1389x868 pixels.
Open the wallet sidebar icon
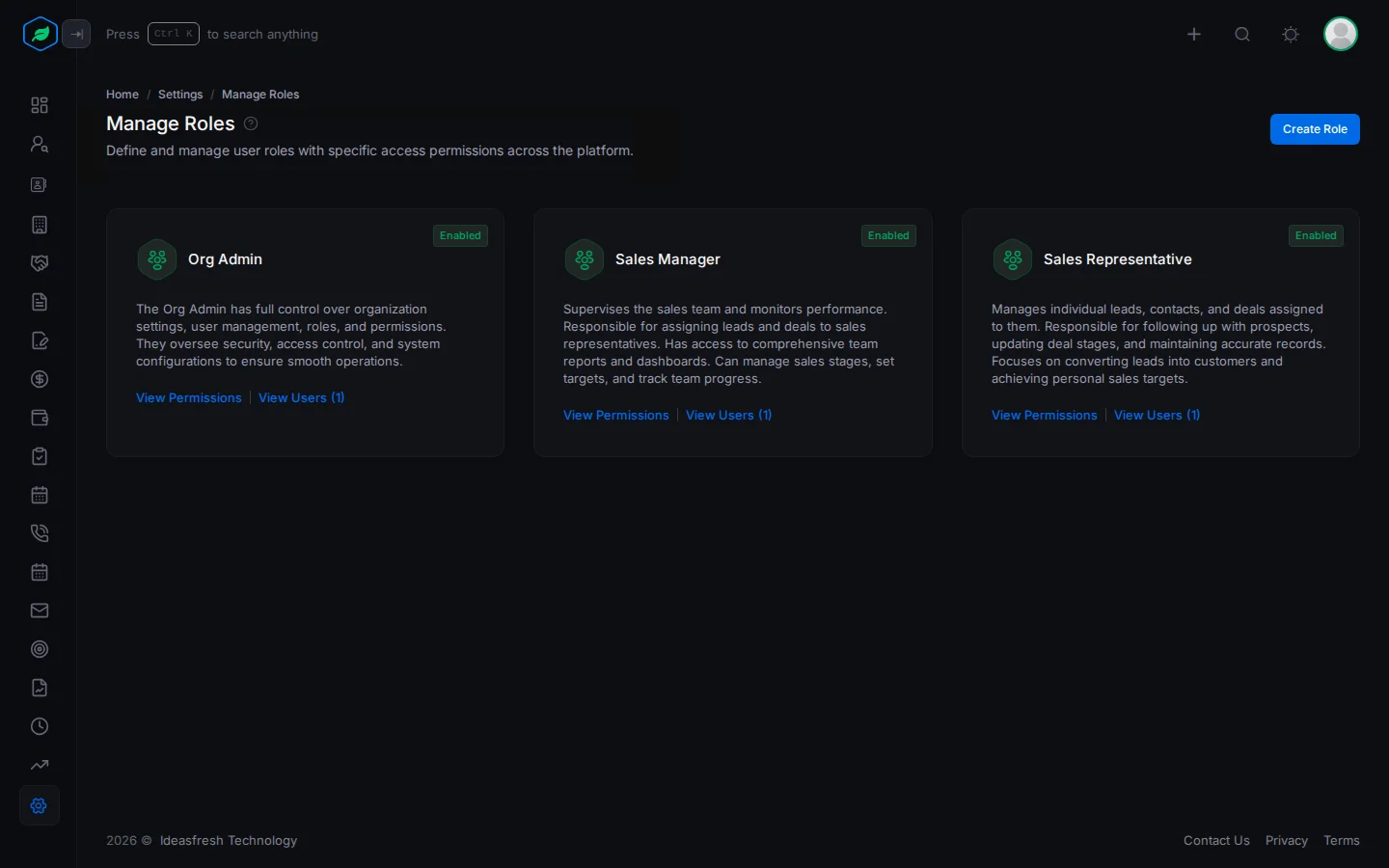(40, 418)
